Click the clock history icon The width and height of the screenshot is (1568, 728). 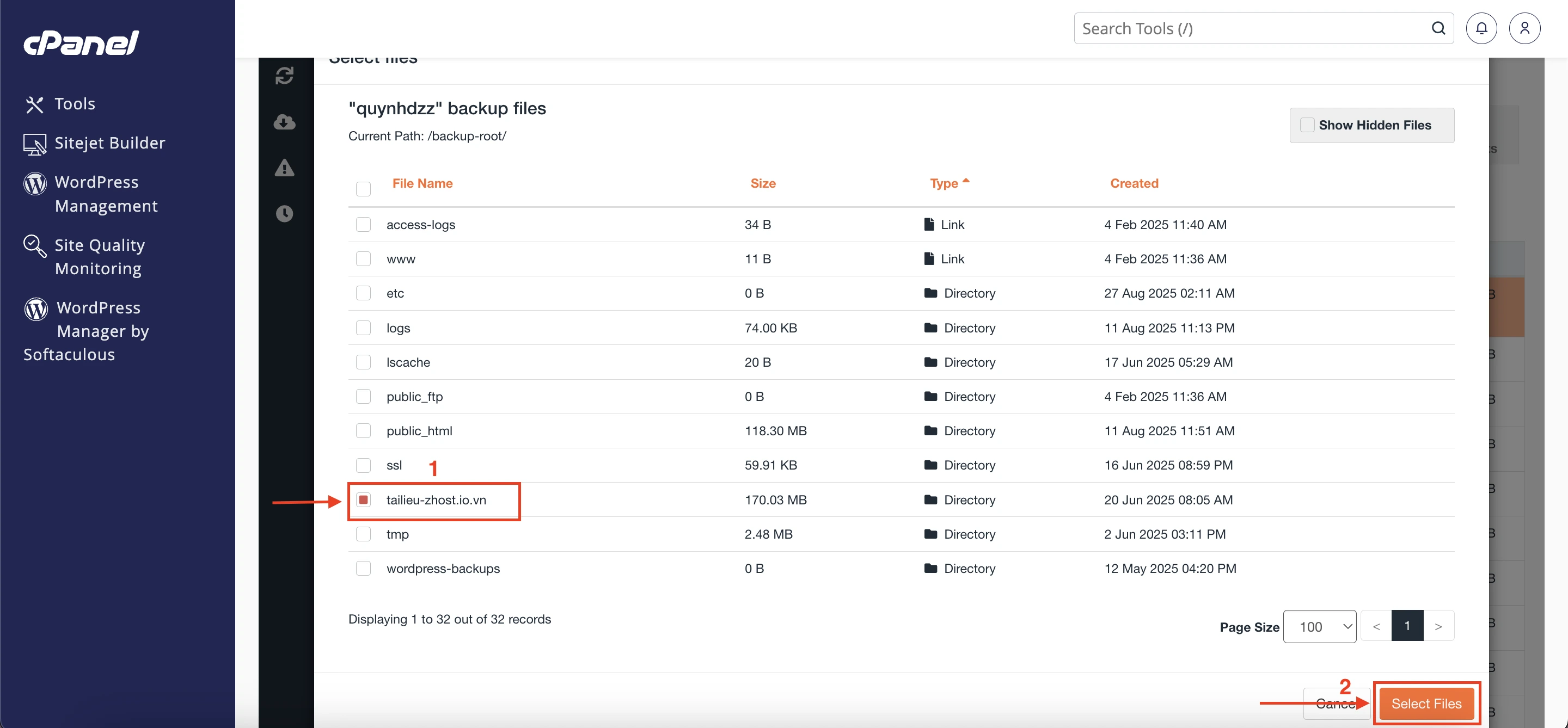pyautogui.click(x=284, y=213)
